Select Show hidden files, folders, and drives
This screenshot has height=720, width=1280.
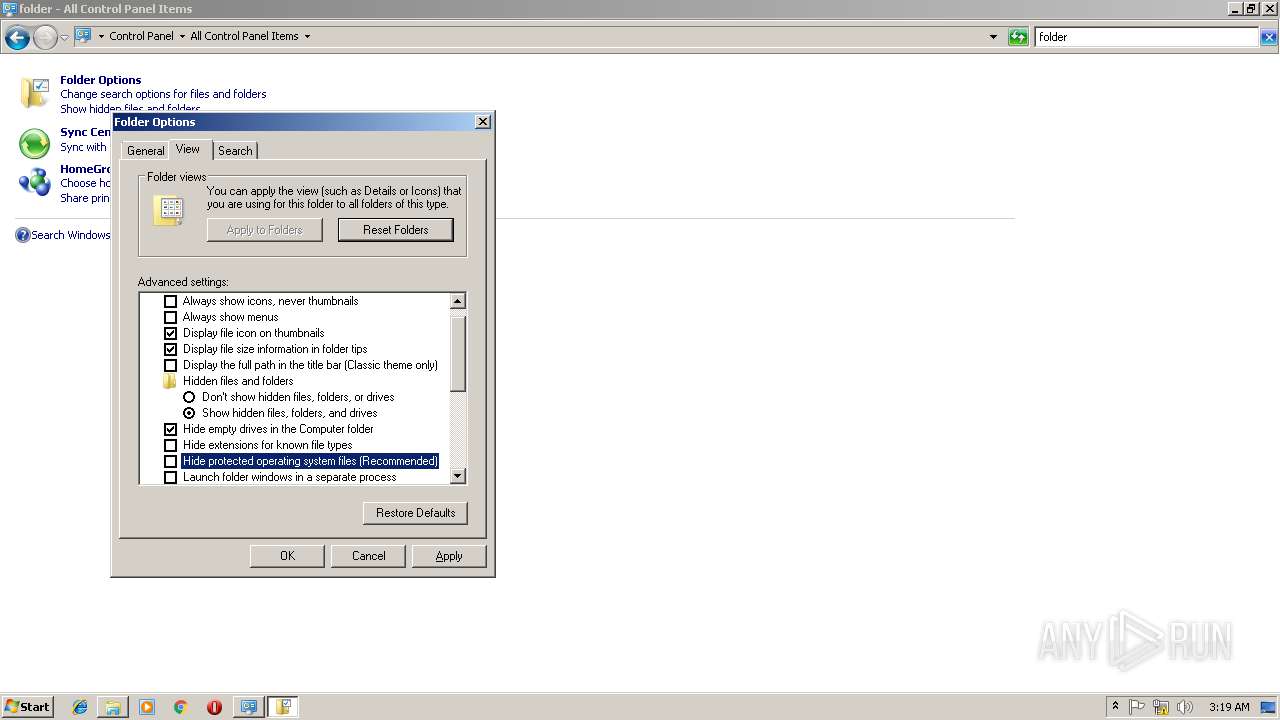pyautogui.click(x=189, y=413)
